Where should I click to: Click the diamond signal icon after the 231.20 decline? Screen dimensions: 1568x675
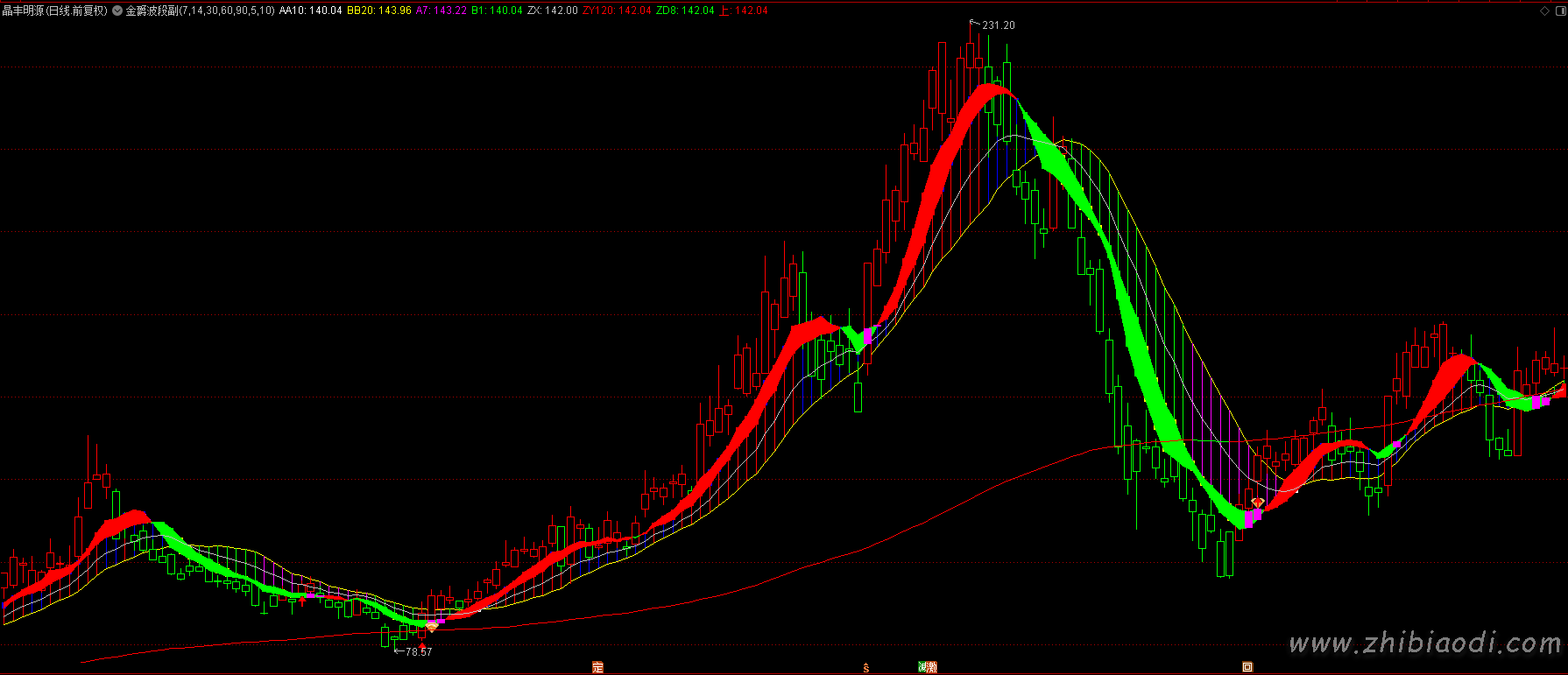coord(1258,503)
